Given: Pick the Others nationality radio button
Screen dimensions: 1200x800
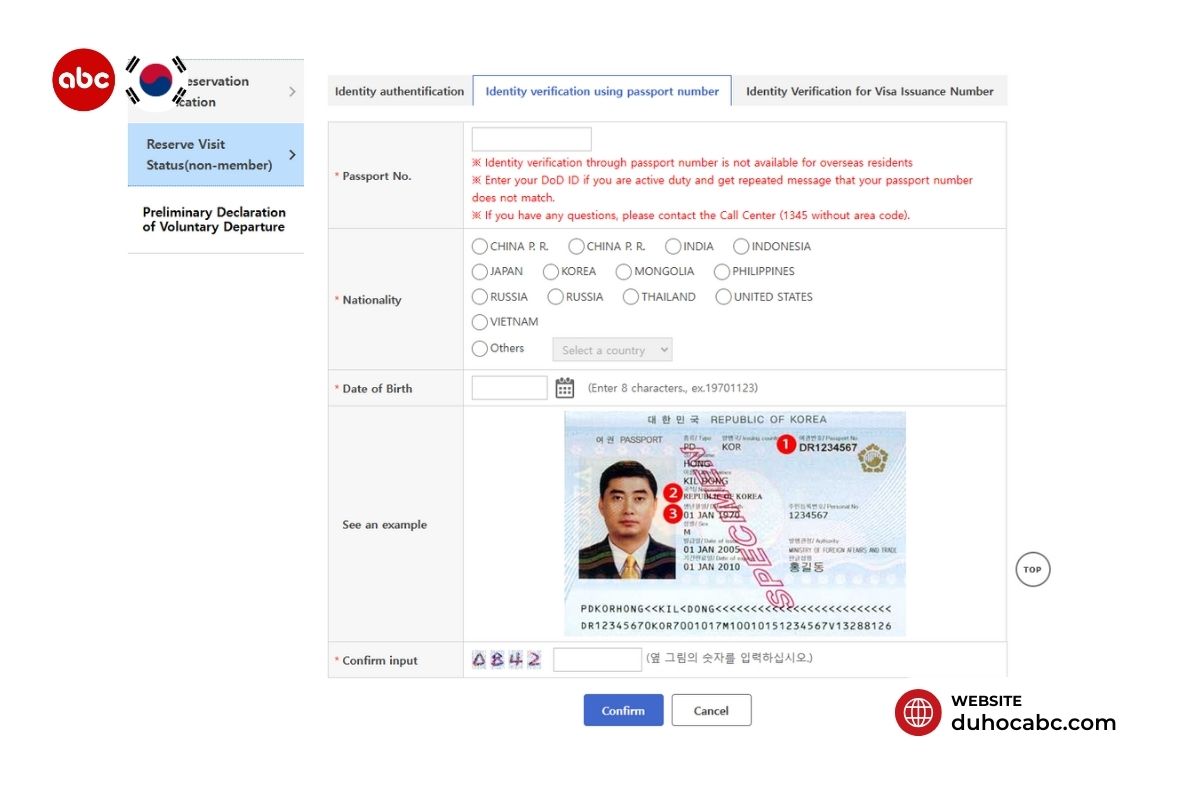Looking at the screenshot, I should point(480,349).
